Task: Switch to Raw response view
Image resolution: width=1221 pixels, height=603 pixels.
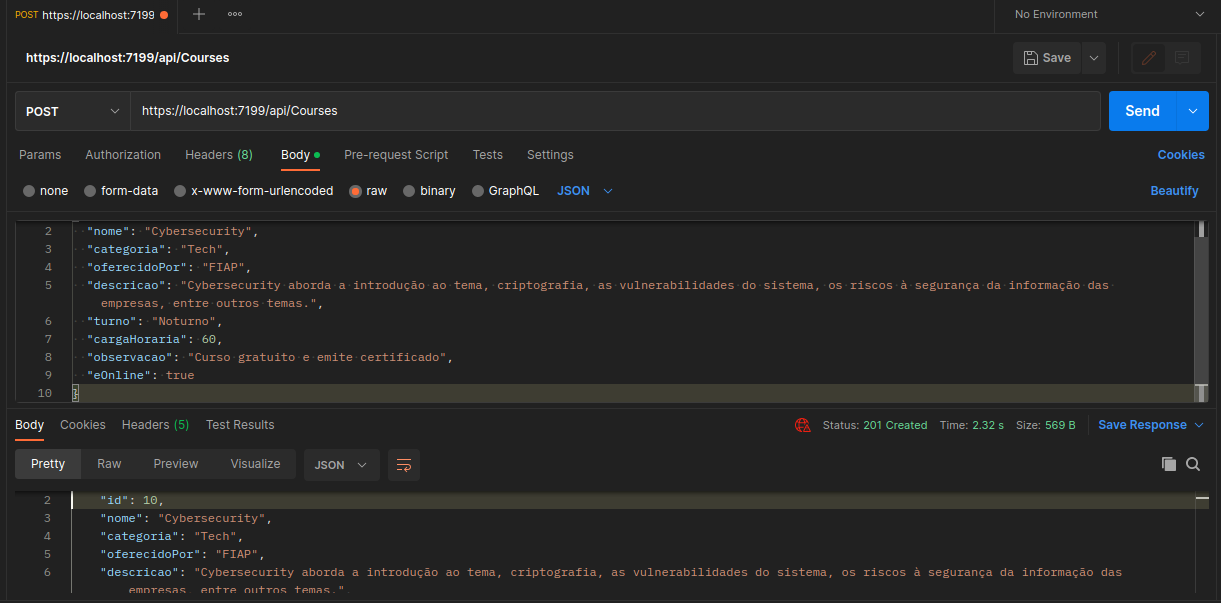Action: click(x=109, y=464)
